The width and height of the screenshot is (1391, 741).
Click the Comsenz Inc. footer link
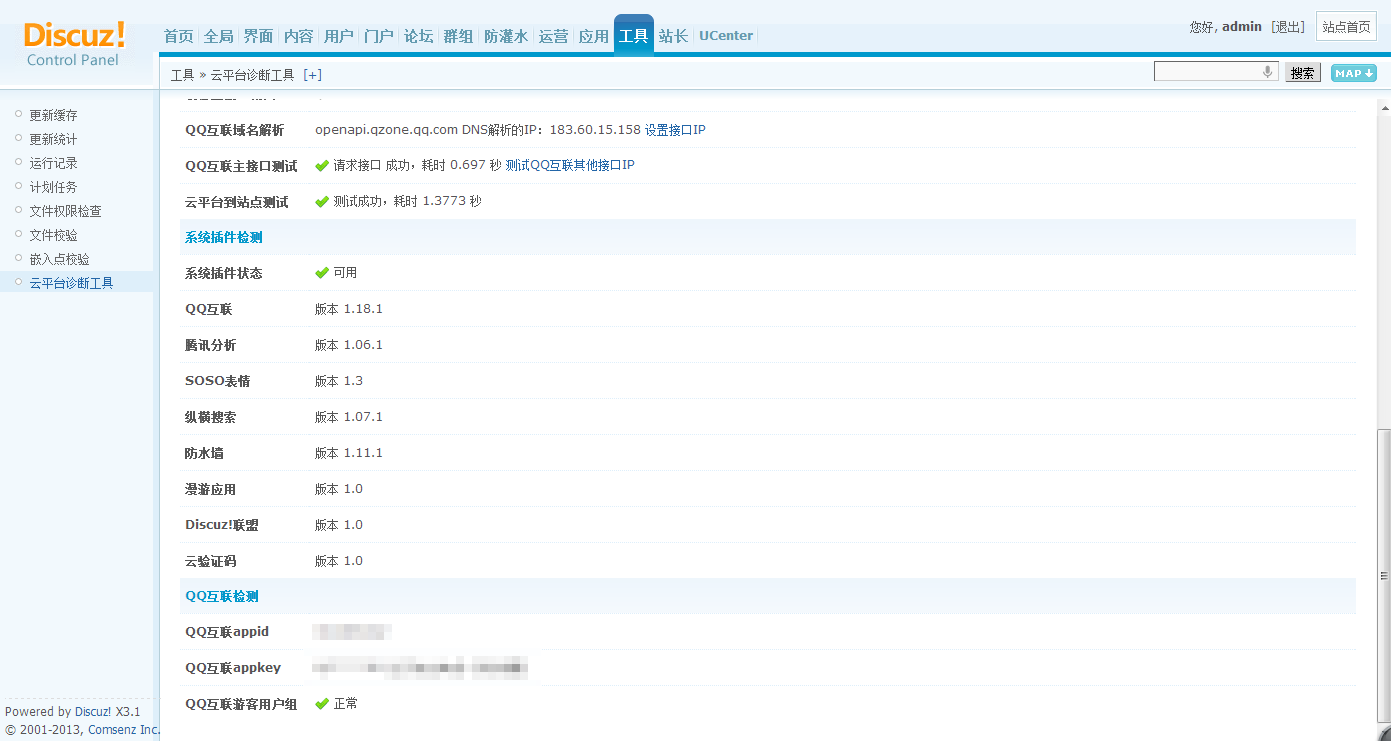tap(124, 730)
